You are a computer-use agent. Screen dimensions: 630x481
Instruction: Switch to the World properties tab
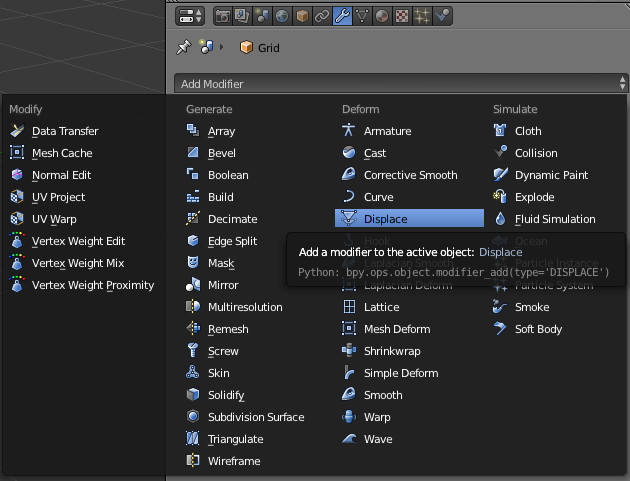[282, 16]
